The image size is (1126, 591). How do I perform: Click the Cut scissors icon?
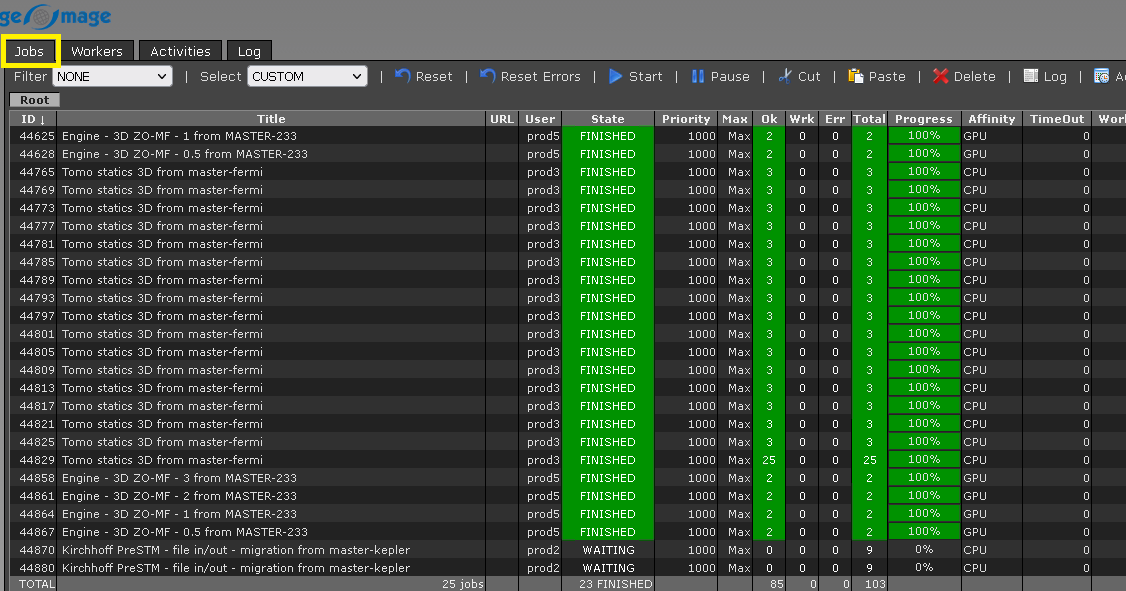pos(785,76)
